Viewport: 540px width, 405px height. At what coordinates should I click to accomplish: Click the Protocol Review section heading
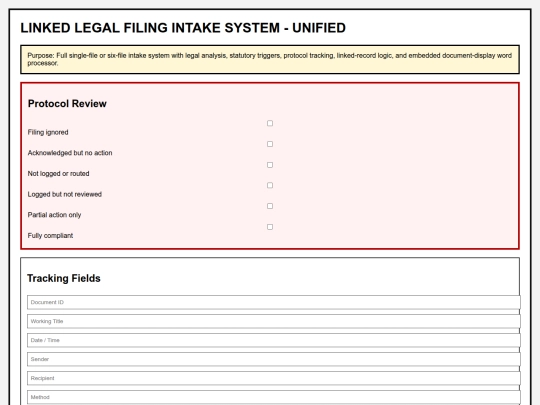tap(67, 104)
